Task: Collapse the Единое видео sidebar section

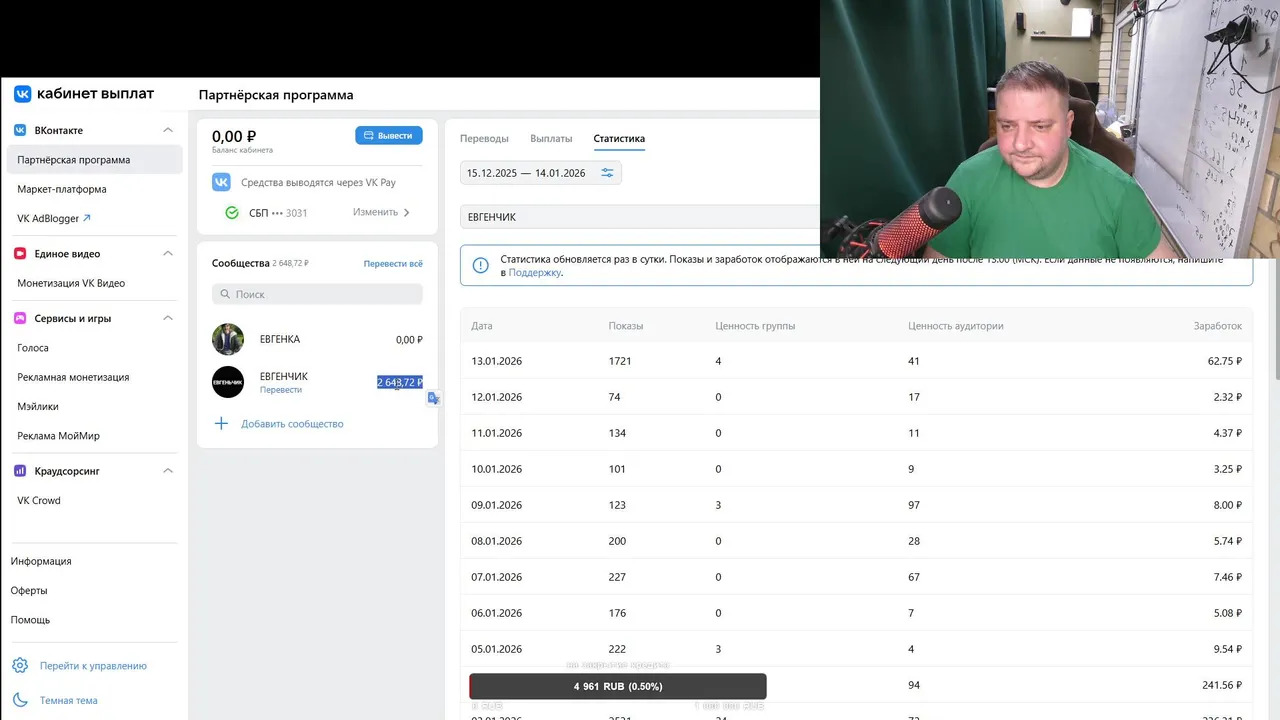Action: [168, 254]
